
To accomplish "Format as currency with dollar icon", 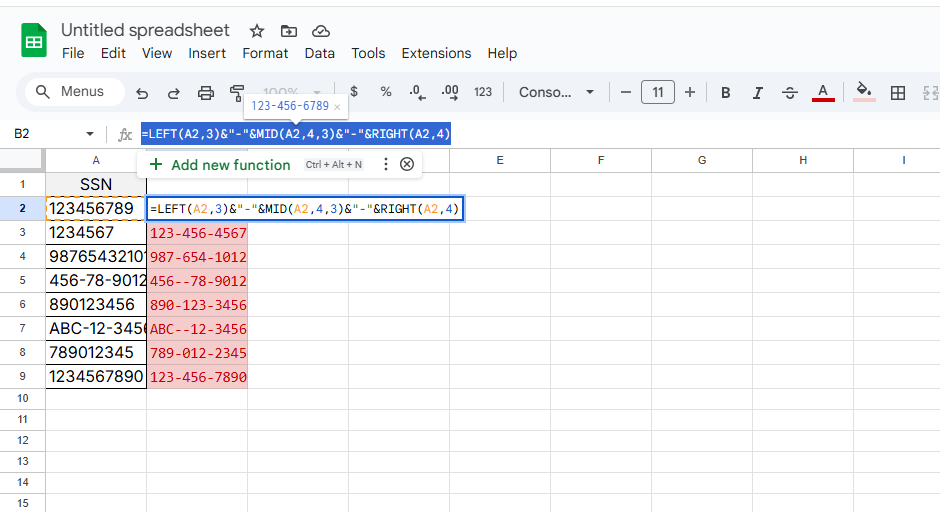I will [354, 92].
